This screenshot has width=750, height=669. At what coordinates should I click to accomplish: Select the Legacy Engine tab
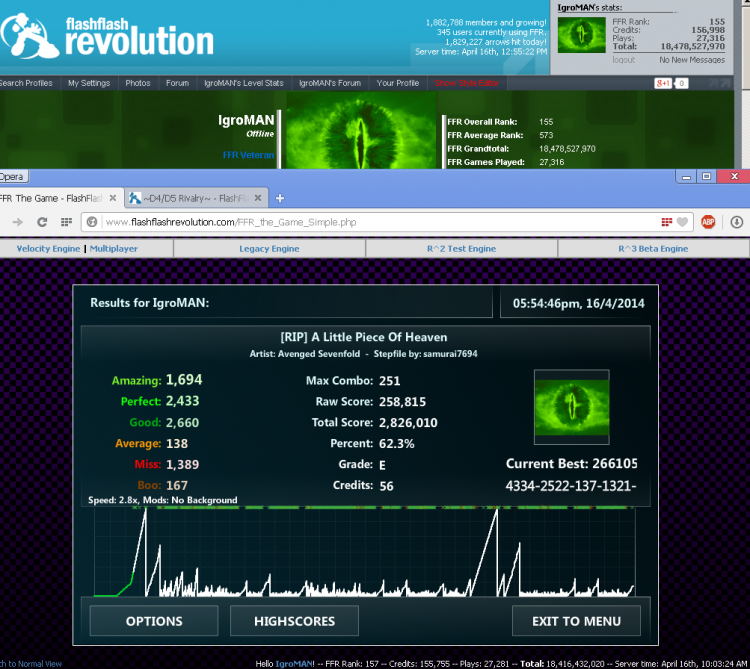click(x=269, y=249)
